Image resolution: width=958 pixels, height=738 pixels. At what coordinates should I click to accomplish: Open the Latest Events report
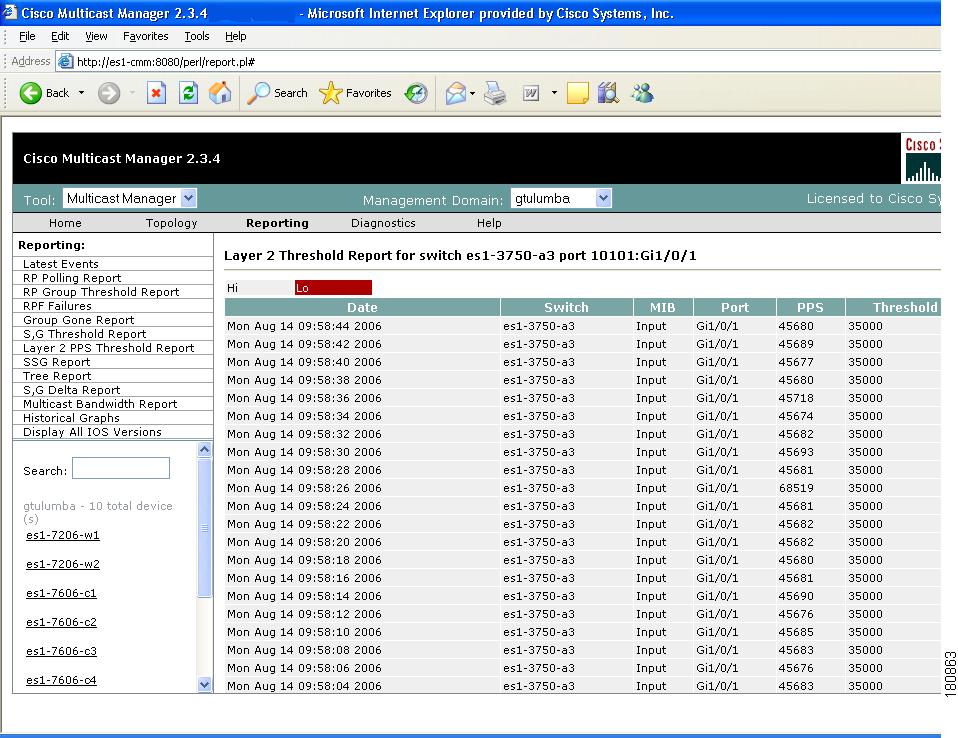(x=60, y=264)
